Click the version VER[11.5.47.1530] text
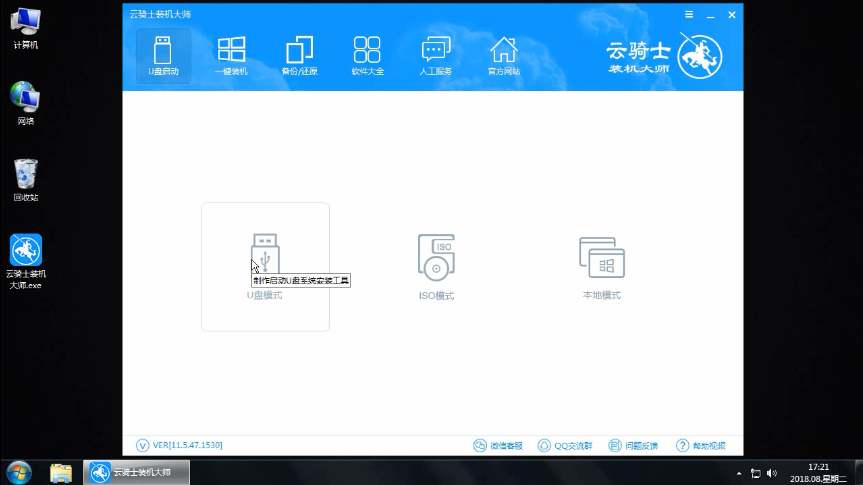Viewport: 863px width, 485px height. tap(188, 445)
